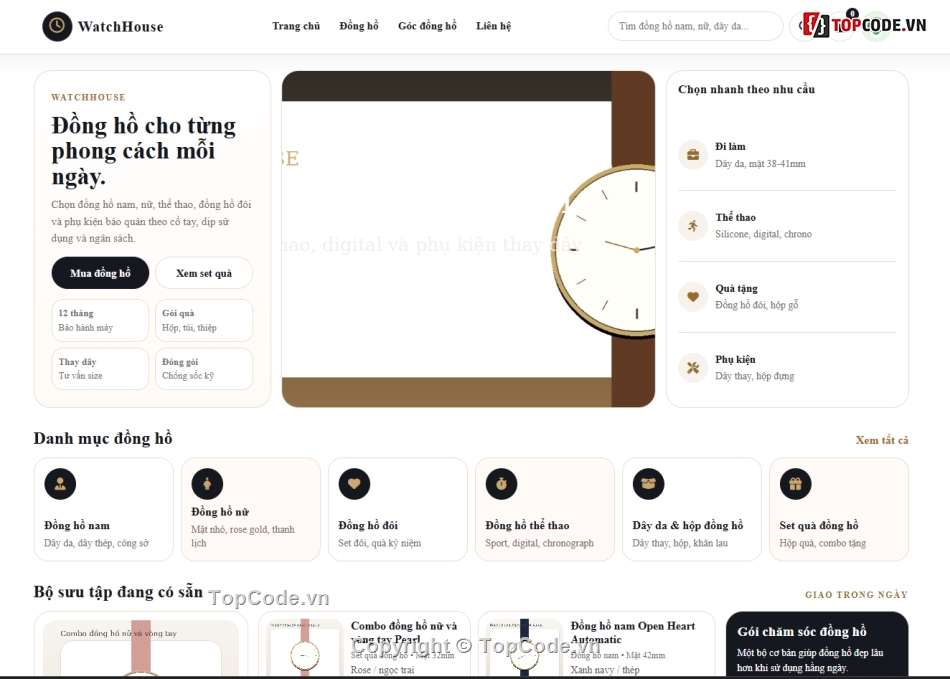Select the Đóng gói Chống sốc kỹ tile
The width and height of the screenshot is (950, 679).
coord(204,368)
